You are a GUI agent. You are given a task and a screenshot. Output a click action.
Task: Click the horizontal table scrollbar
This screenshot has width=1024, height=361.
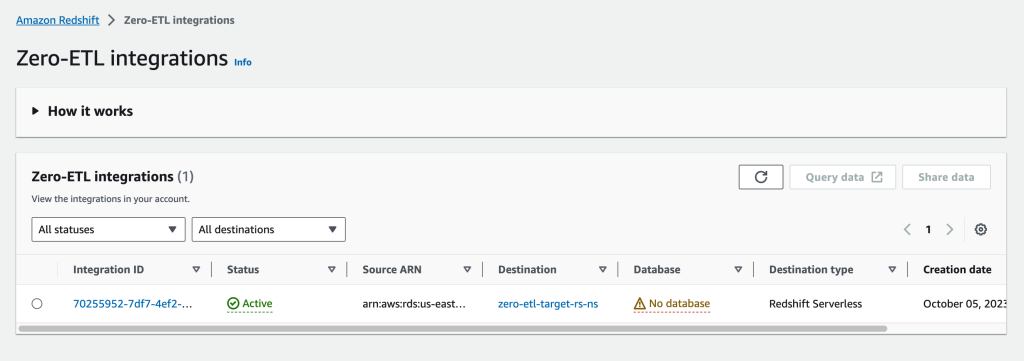click(x=453, y=329)
